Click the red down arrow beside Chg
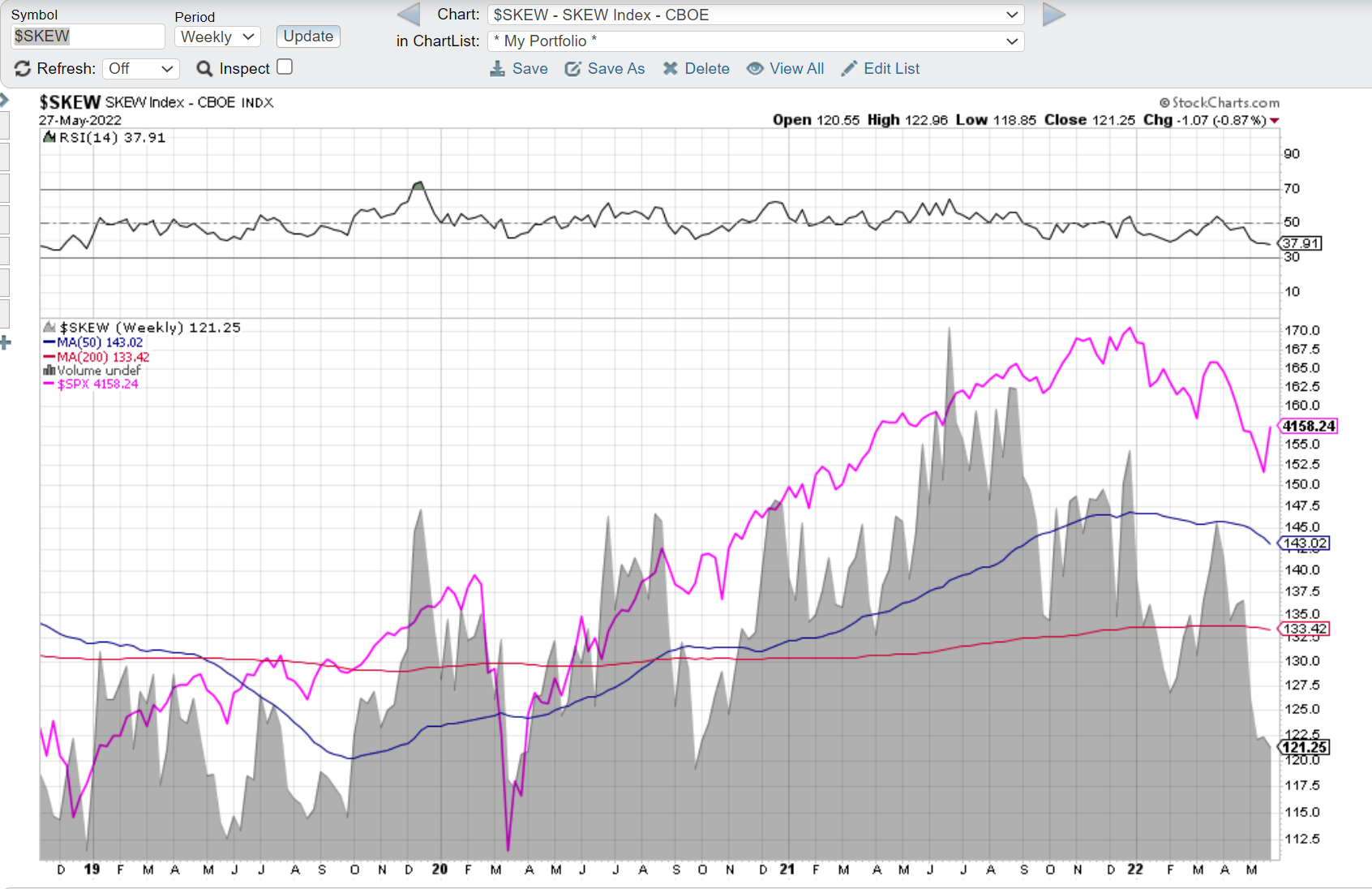Image resolution: width=1372 pixels, height=889 pixels. click(1275, 121)
